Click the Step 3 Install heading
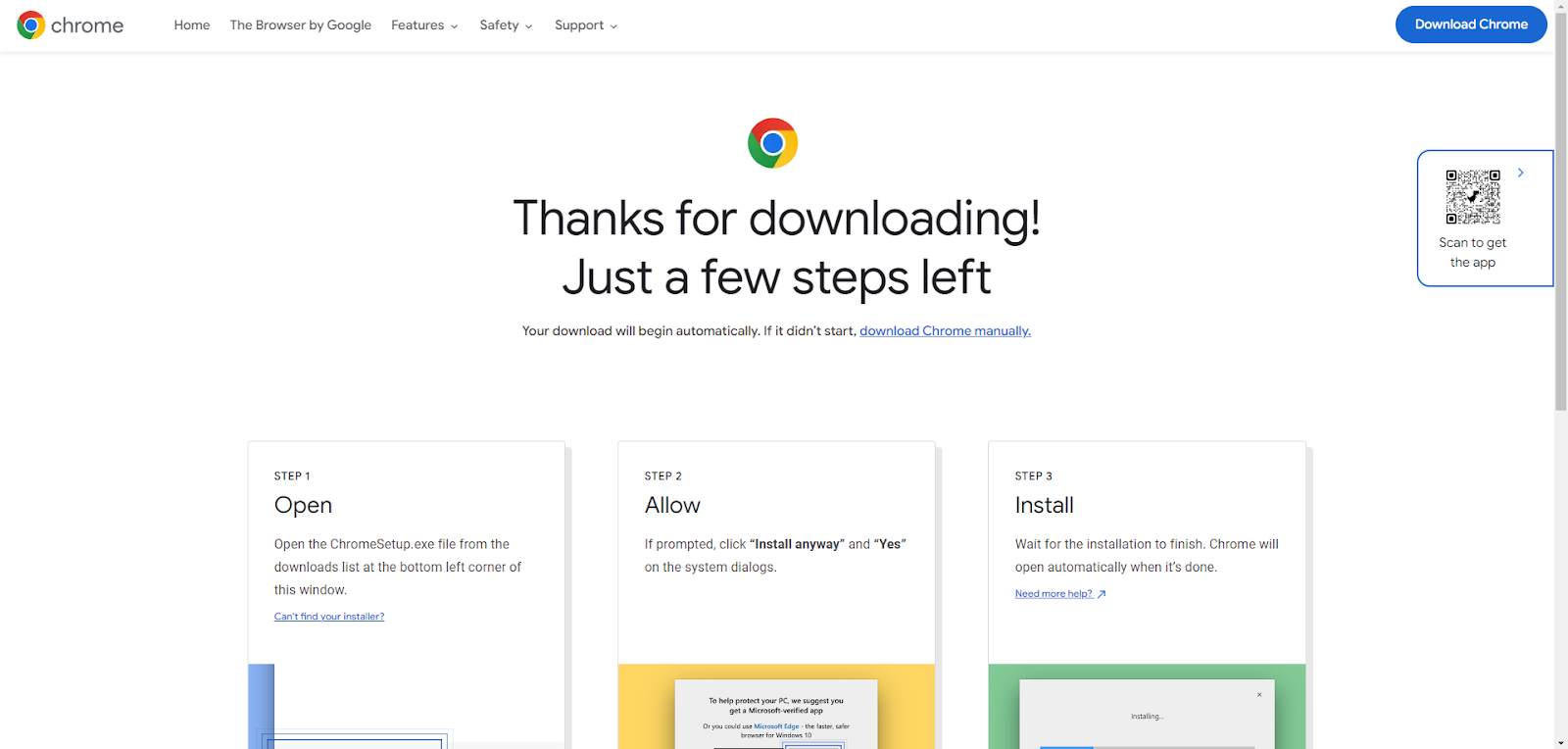Screen dimensions: 1568x749 pos(1045,506)
